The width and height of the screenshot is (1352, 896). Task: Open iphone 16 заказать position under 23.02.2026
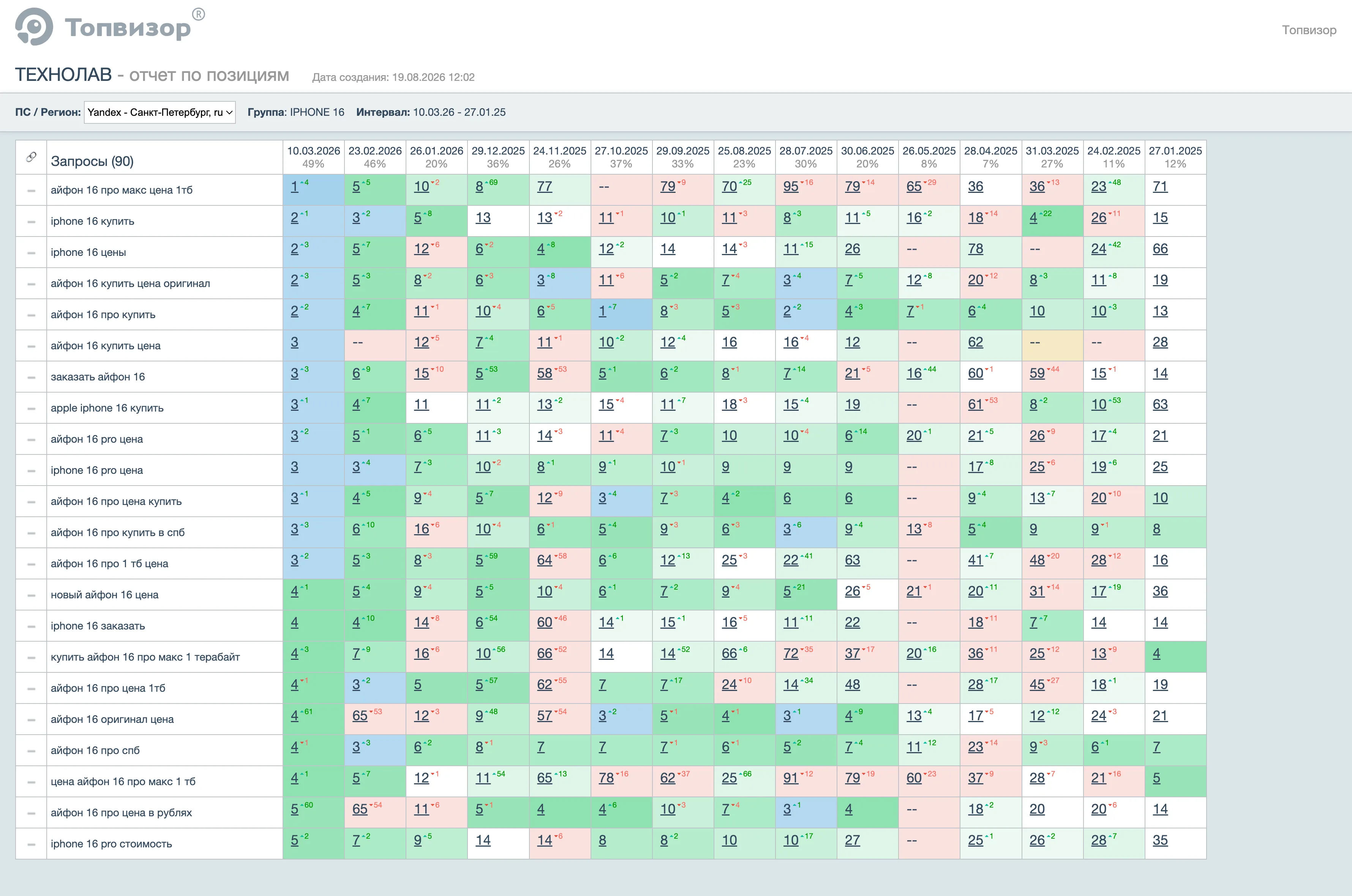(356, 622)
